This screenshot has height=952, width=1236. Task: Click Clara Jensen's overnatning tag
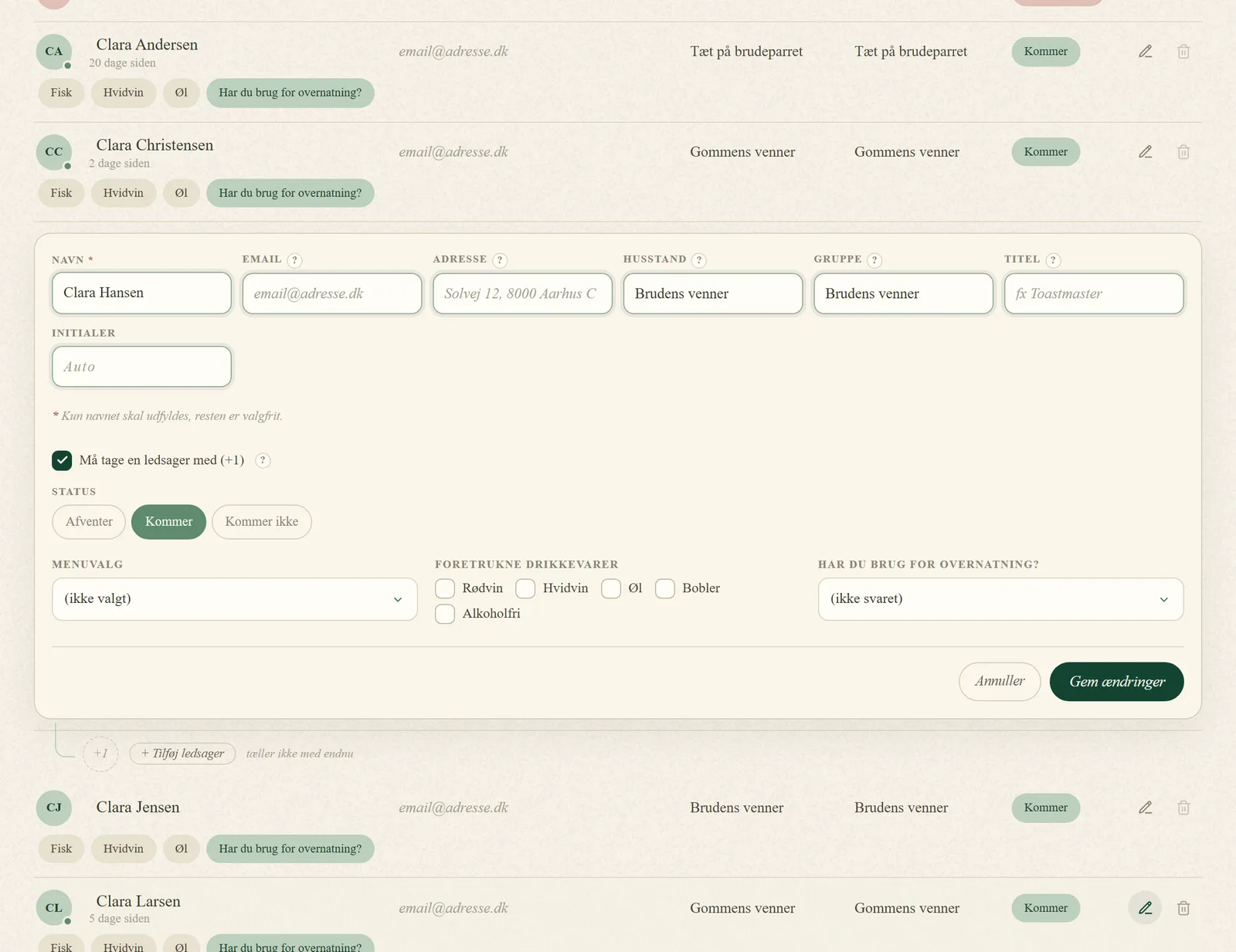[290, 849]
